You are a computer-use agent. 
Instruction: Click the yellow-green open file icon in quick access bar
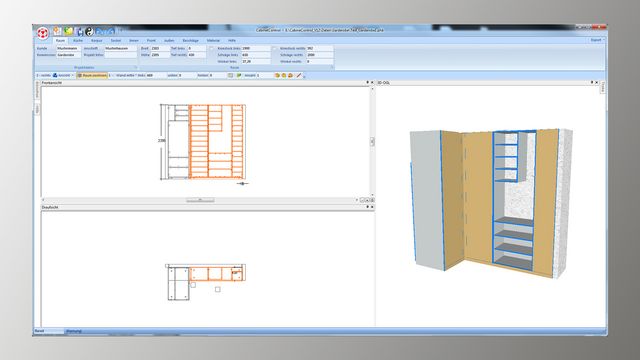point(69,31)
